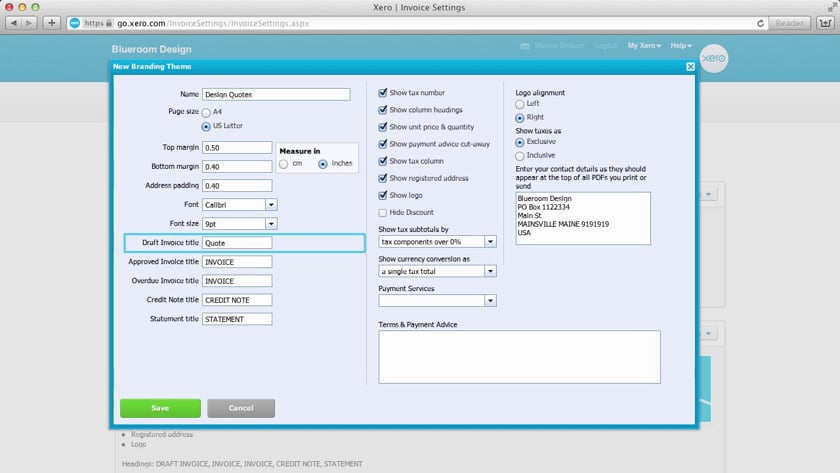The height and width of the screenshot is (473, 840).
Task: Show taxes as Inclusive
Action: [x=520, y=156]
